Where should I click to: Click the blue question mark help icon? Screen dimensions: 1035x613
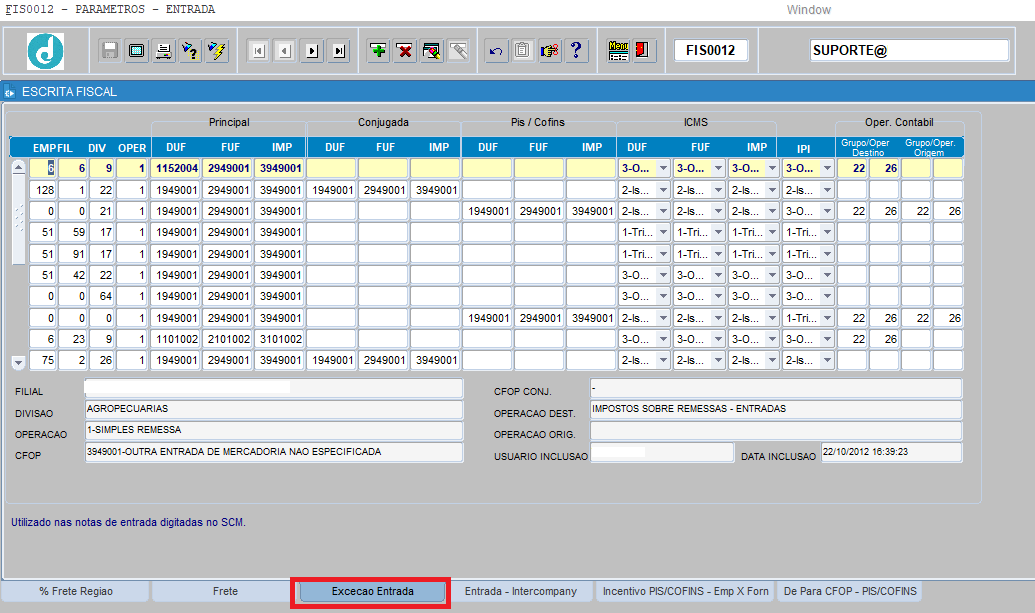pyautogui.click(x=576, y=51)
